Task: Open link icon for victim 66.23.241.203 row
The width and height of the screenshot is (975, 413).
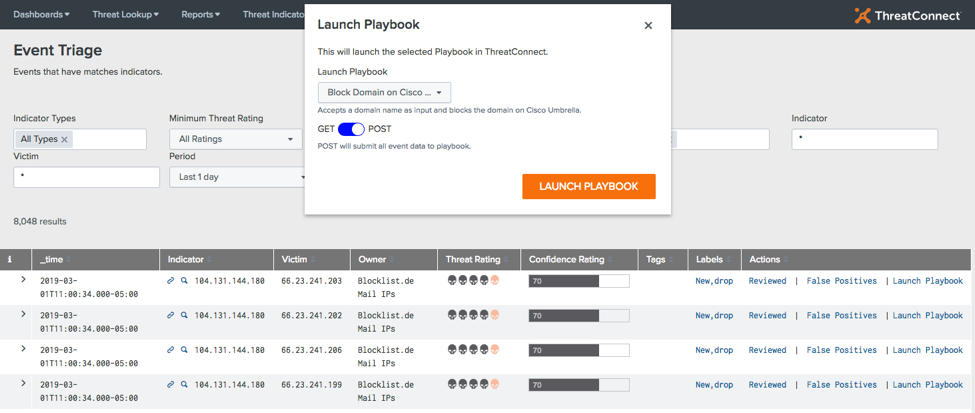Action: (x=170, y=281)
